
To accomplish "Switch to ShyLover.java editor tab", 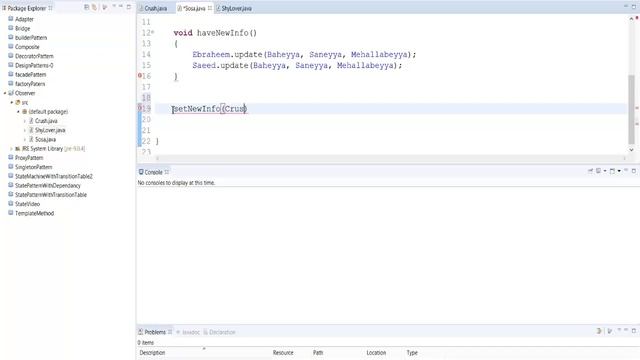I will [x=234, y=8].
